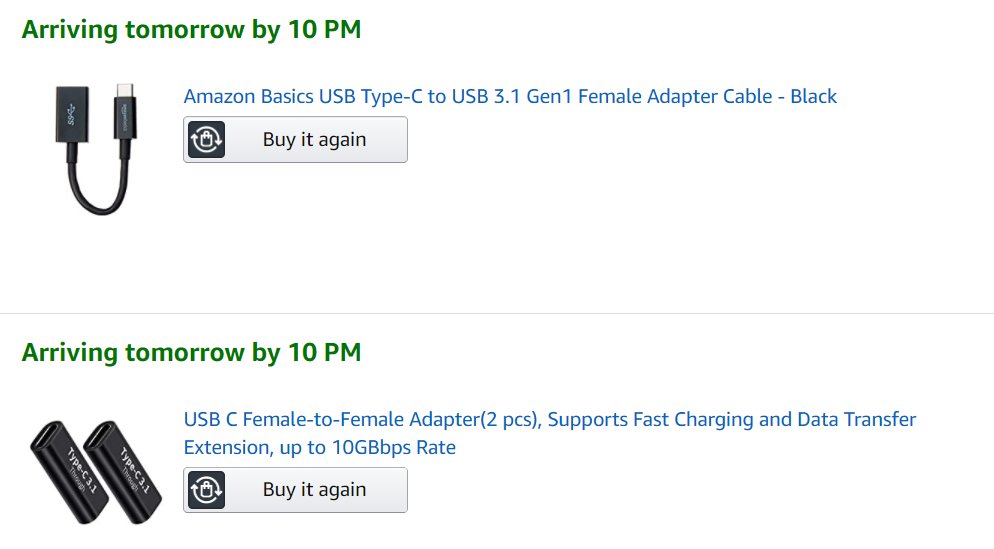Click 'Buy it again' for the Amazon Basics cable

(295, 139)
